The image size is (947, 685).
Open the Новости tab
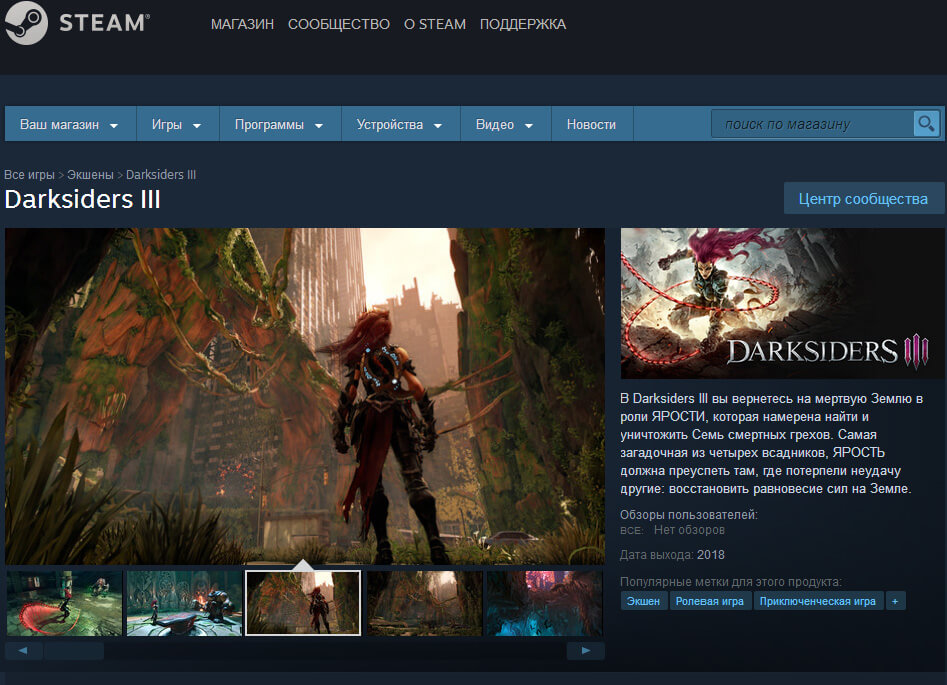coord(592,124)
